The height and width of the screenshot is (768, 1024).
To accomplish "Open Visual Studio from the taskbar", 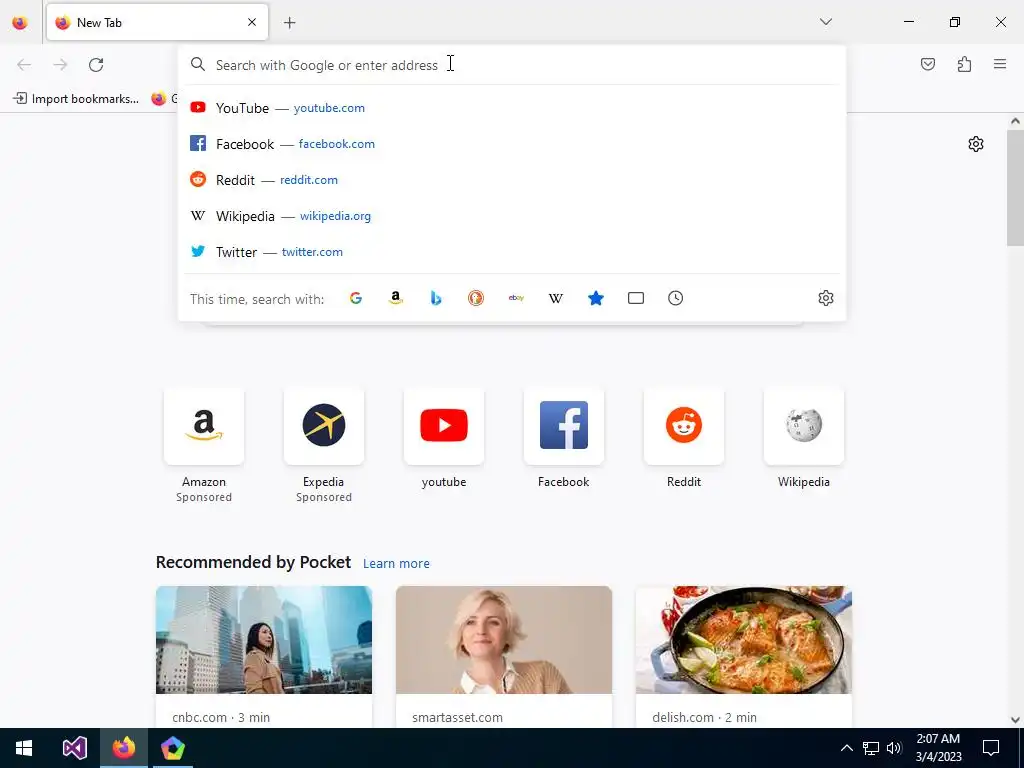I will [x=74, y=748].
